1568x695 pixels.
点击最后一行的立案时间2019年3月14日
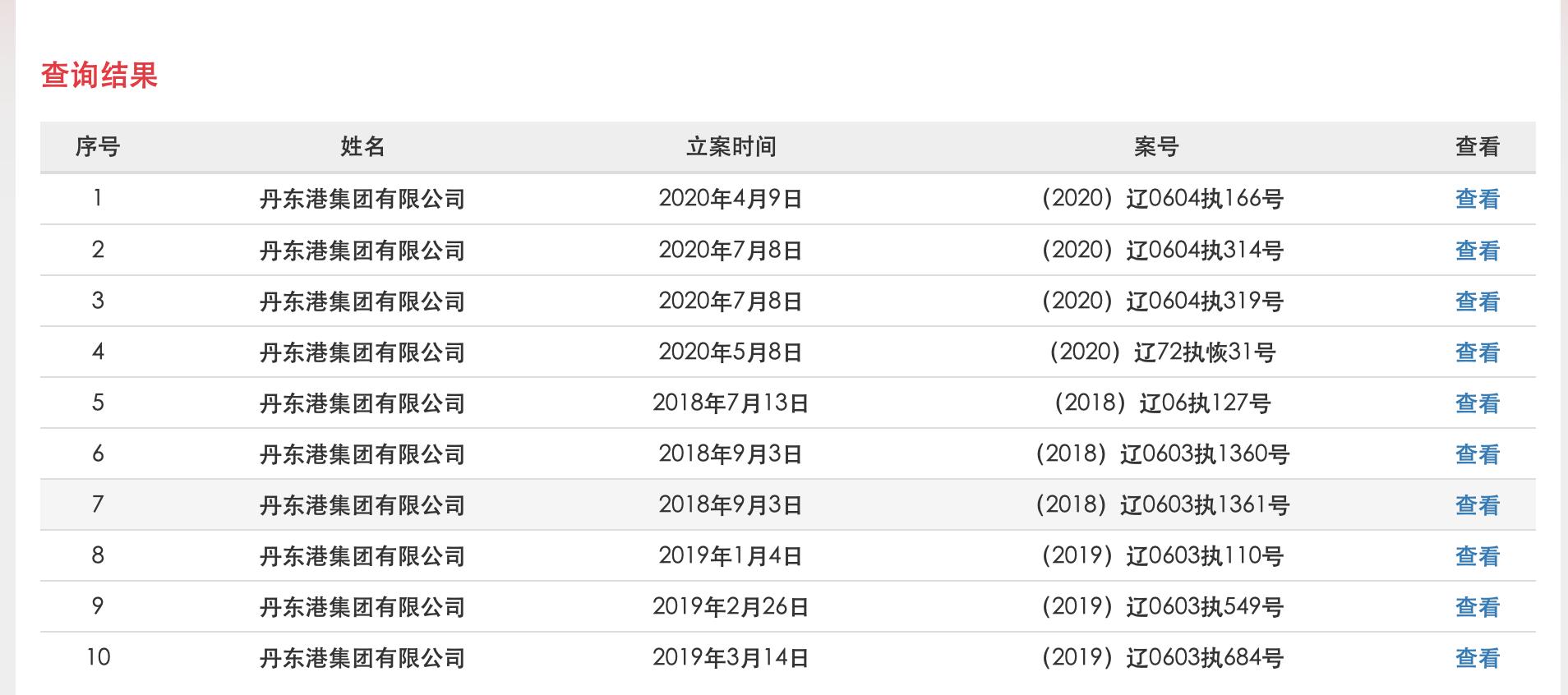(x=733, y=658)
